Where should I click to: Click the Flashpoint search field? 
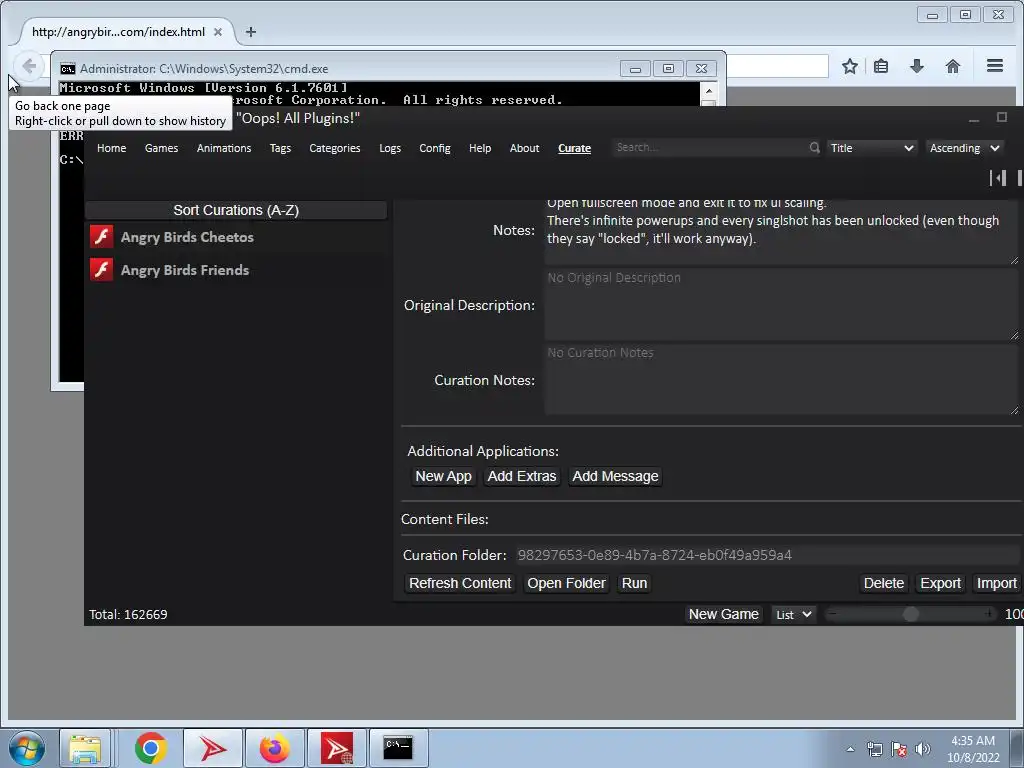point(711,148)
